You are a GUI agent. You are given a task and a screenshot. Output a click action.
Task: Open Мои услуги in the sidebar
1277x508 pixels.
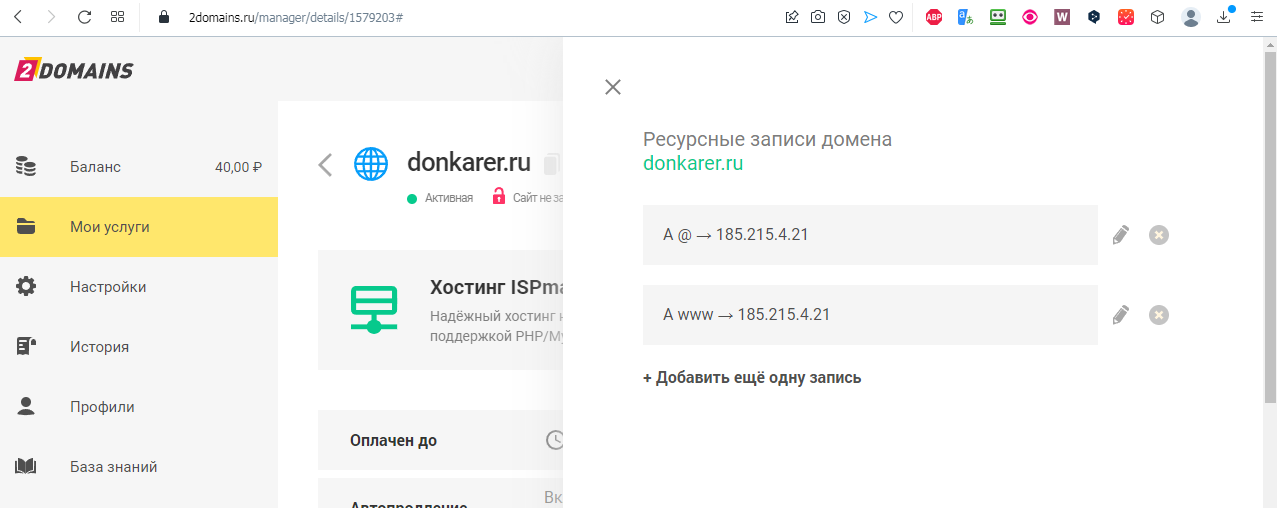139,227
